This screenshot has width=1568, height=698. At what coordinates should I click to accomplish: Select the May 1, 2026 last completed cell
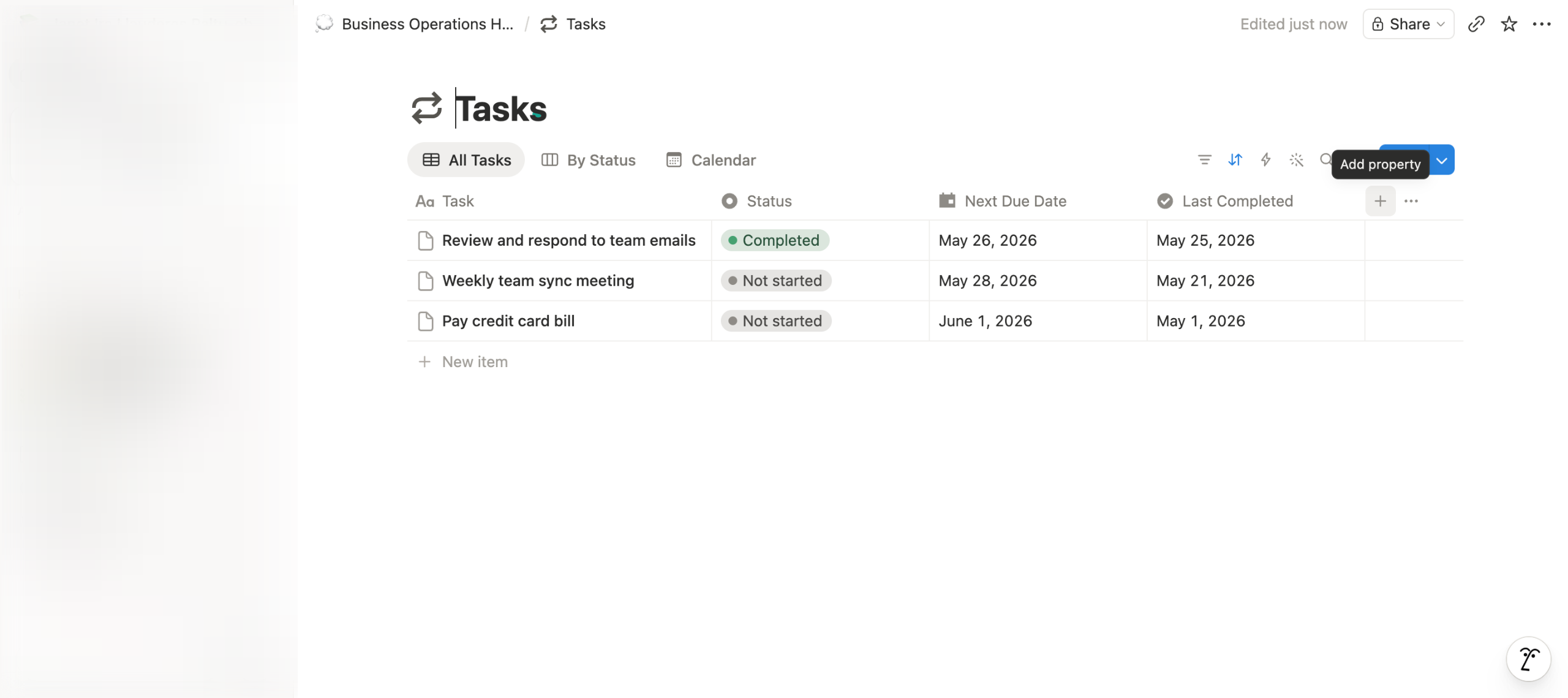pyautogui.click(x=1256, y=321)
